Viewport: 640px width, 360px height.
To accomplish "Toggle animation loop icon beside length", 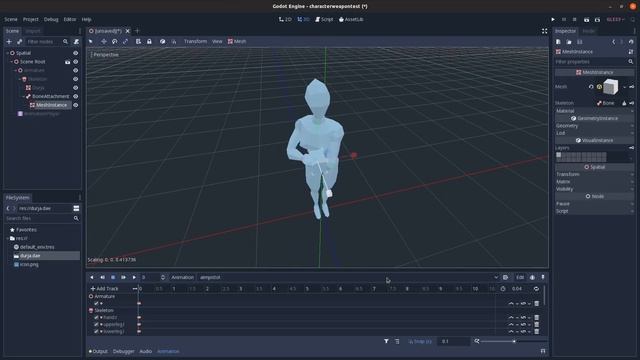I will (x=536, y=289).
